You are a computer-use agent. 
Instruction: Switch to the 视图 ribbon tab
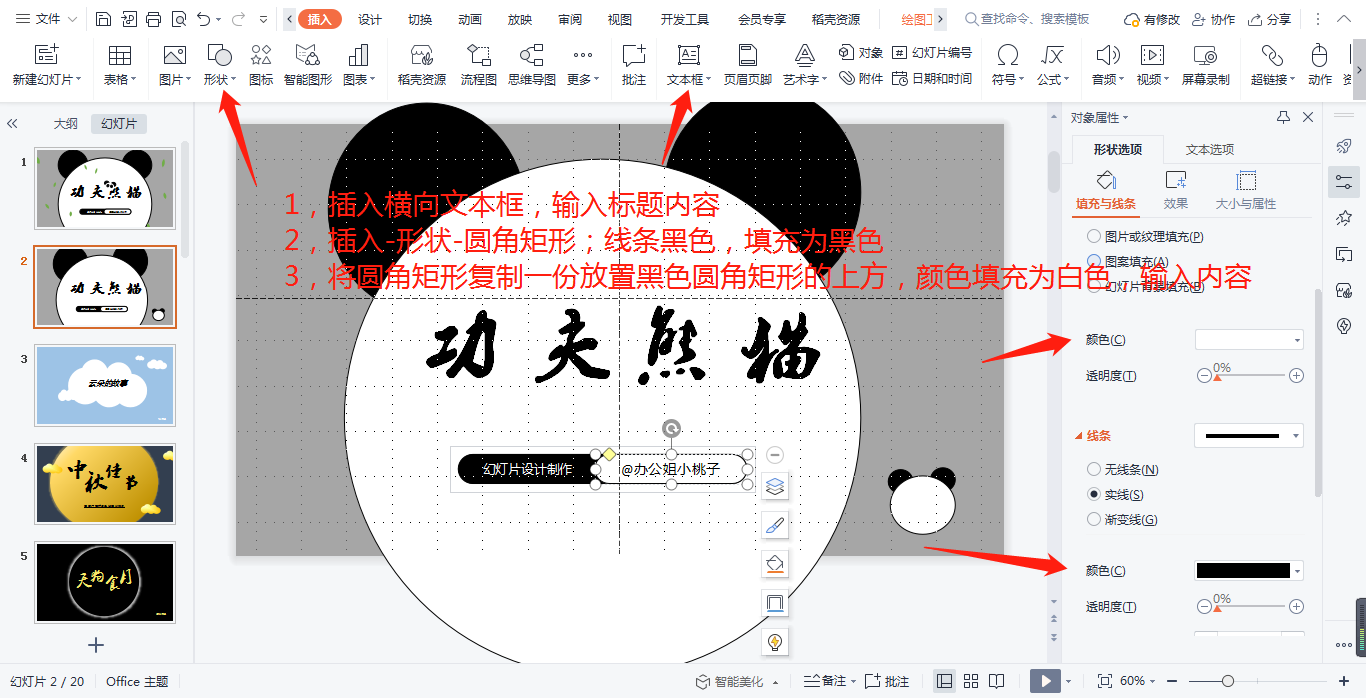(x=620, y=19)
